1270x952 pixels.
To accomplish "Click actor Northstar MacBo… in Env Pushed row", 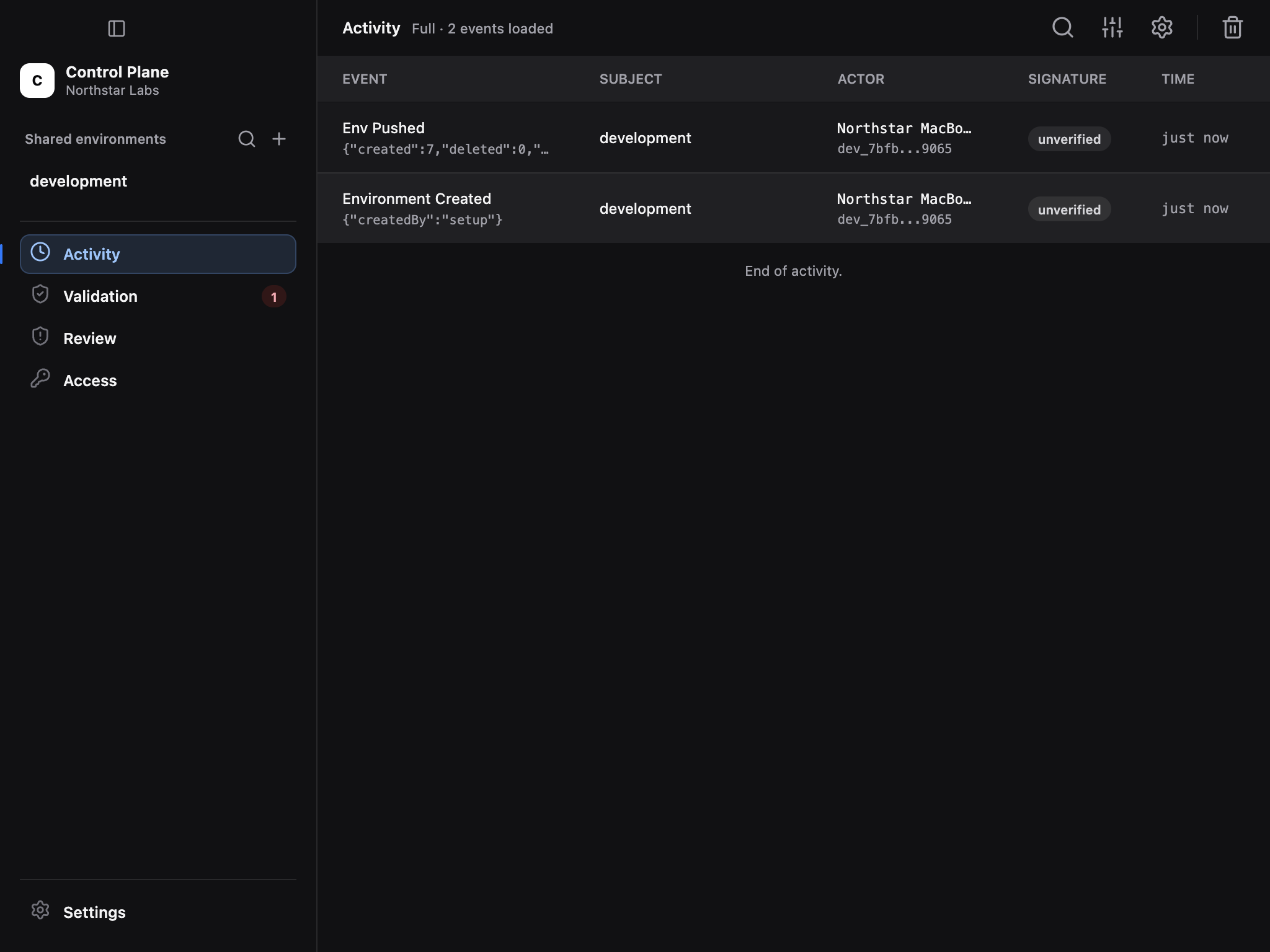I will 904,128.
